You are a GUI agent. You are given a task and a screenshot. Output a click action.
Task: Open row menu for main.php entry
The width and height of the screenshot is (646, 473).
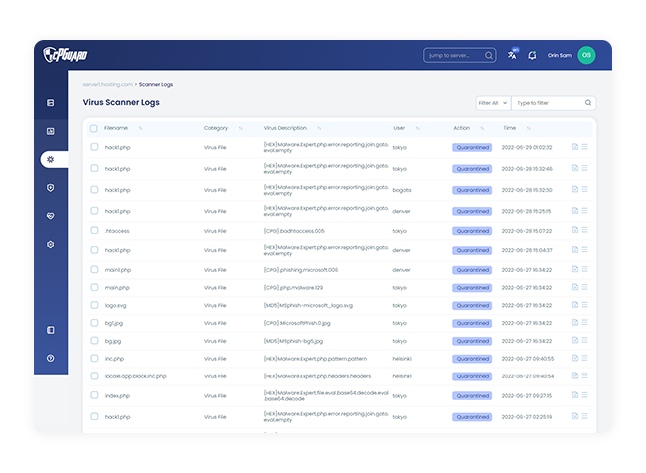584,287
